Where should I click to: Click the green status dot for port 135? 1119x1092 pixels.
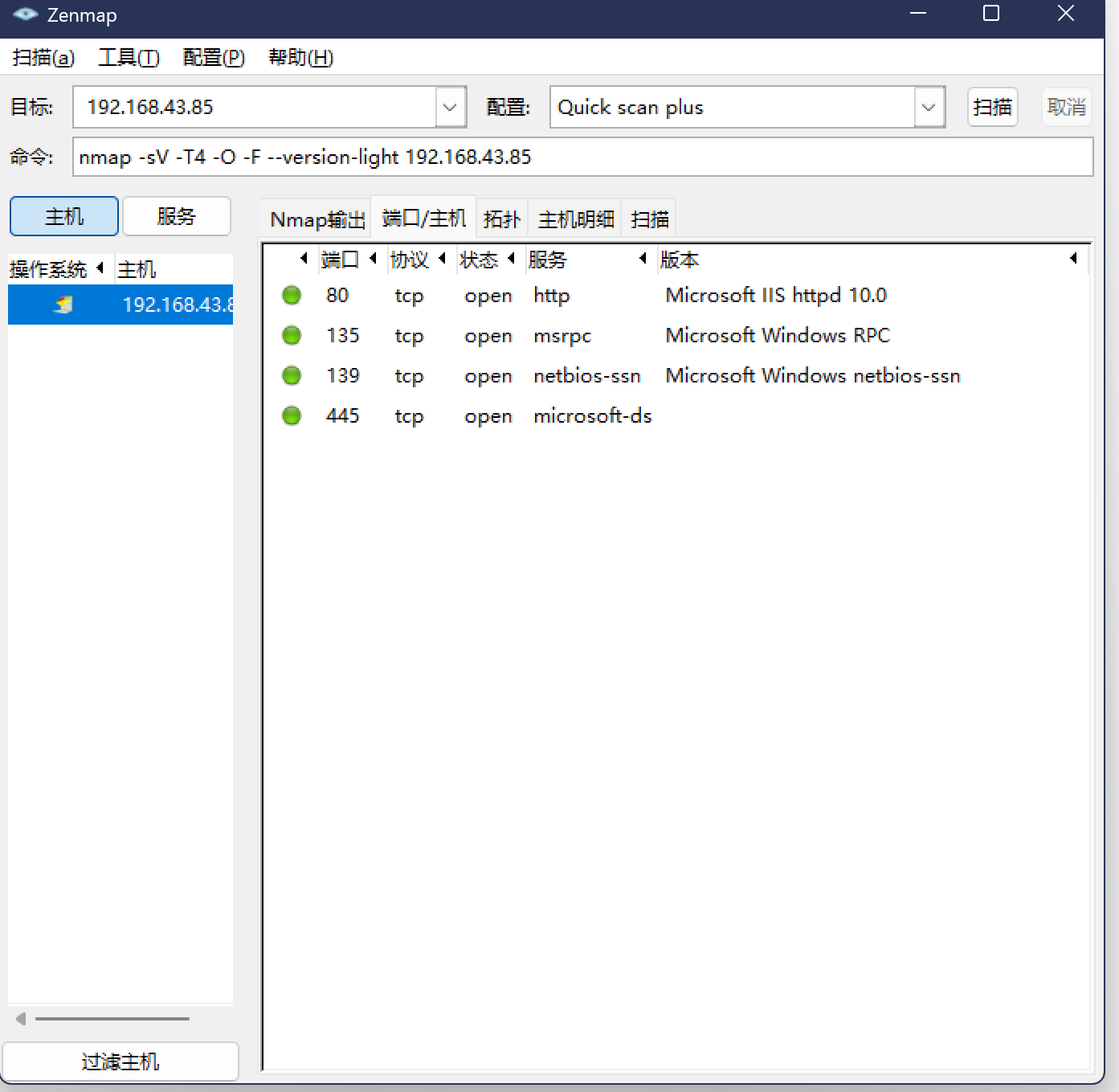click(x=292, y=336)
